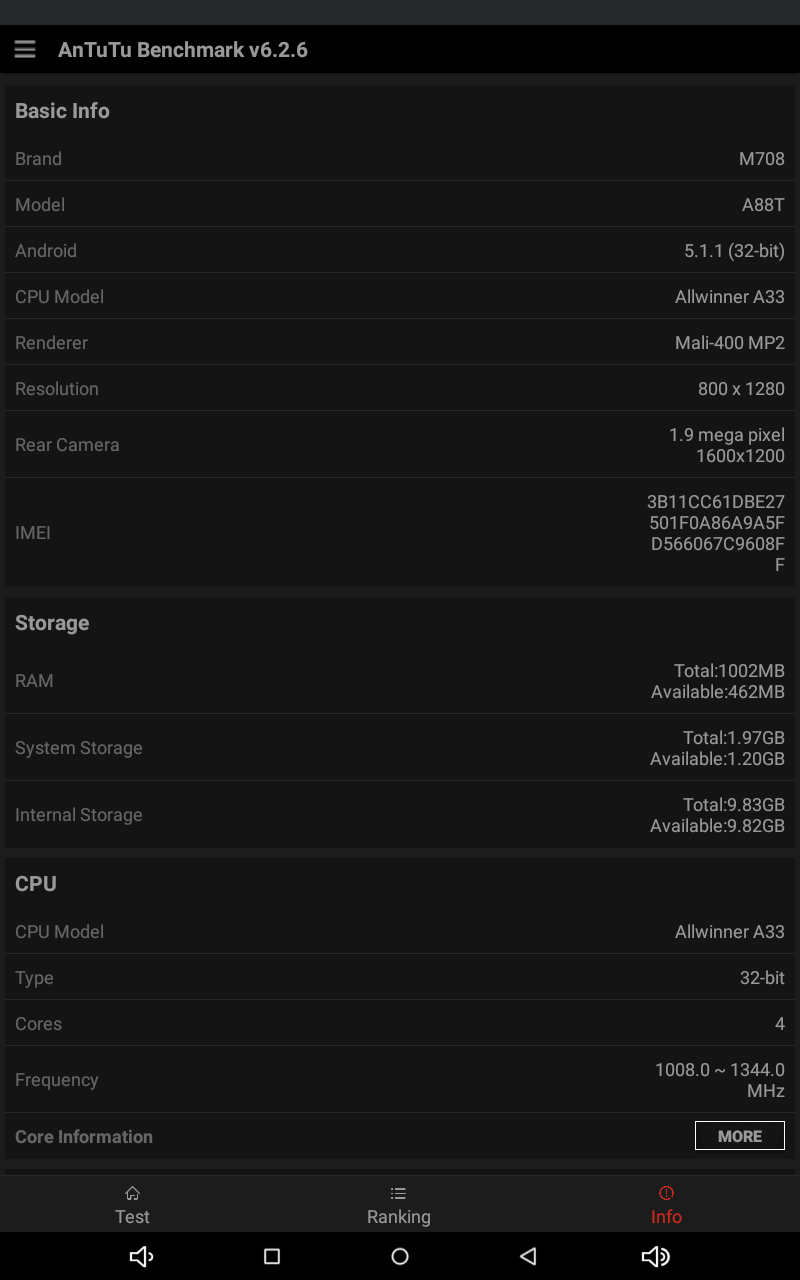Select the Resolution row label
The image size is (800, 1280).
(57, 389)
